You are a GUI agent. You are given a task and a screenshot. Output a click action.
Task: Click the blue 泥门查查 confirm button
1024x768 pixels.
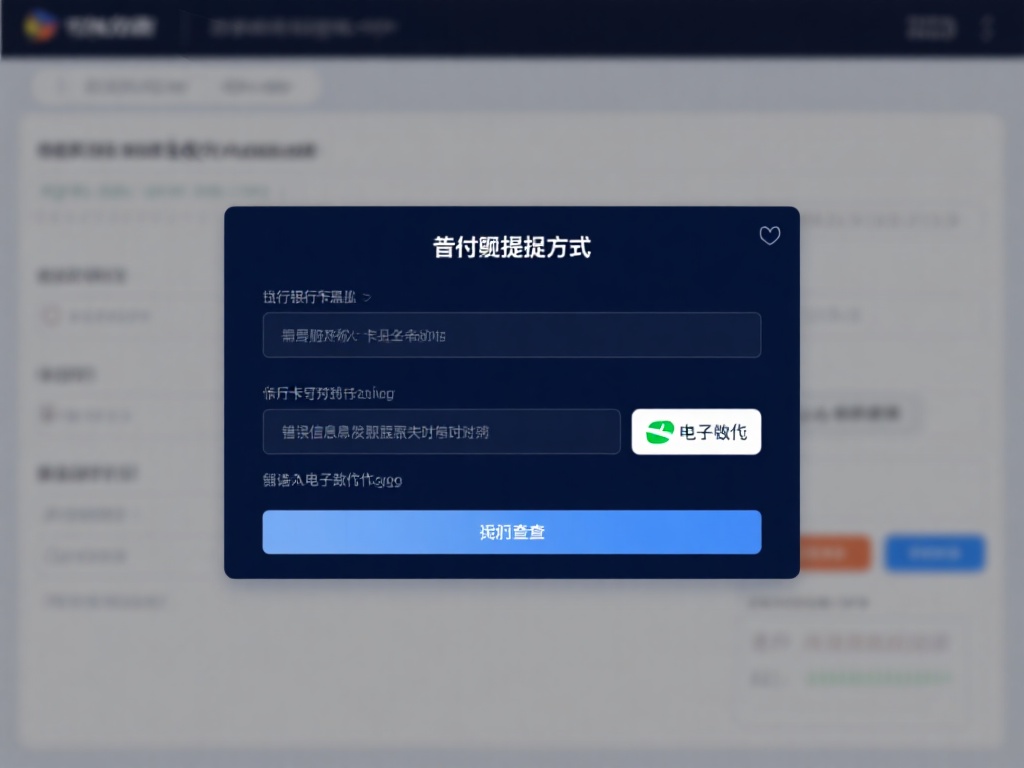tap(512, 532)
